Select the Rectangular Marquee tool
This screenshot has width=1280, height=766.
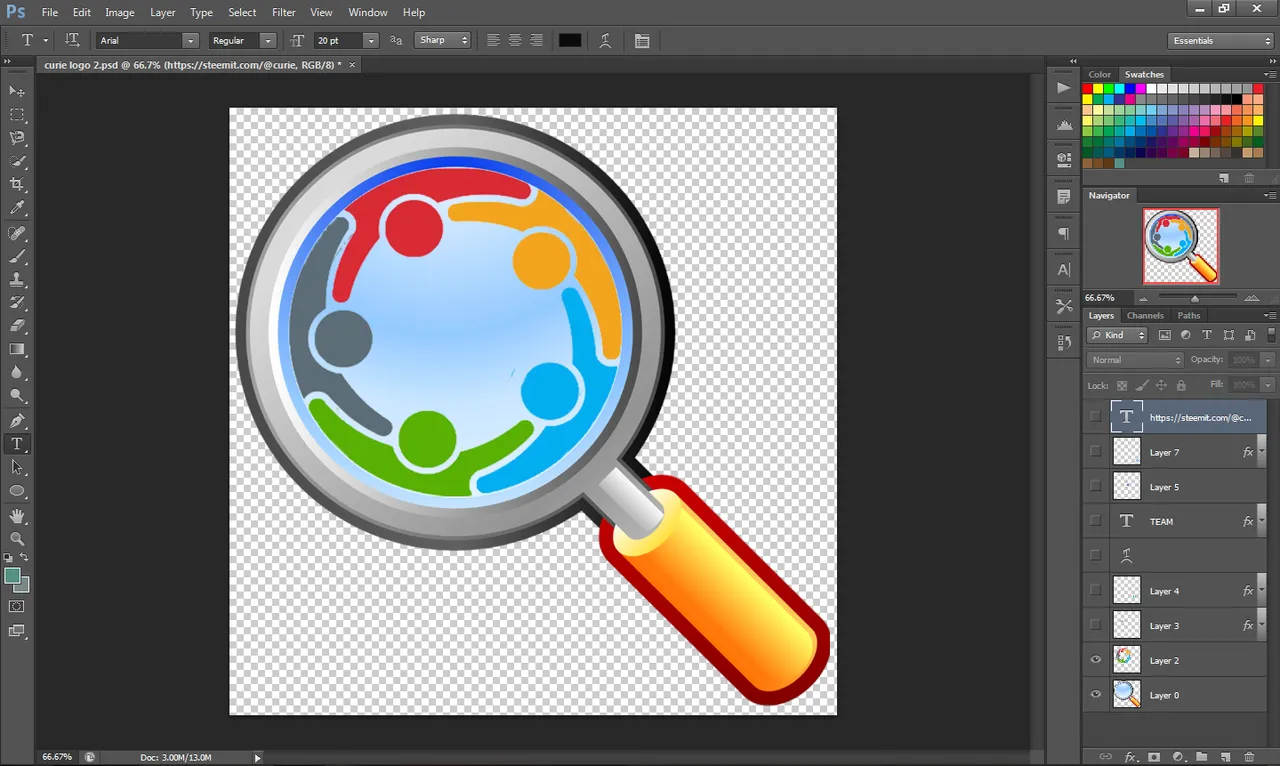17,115
